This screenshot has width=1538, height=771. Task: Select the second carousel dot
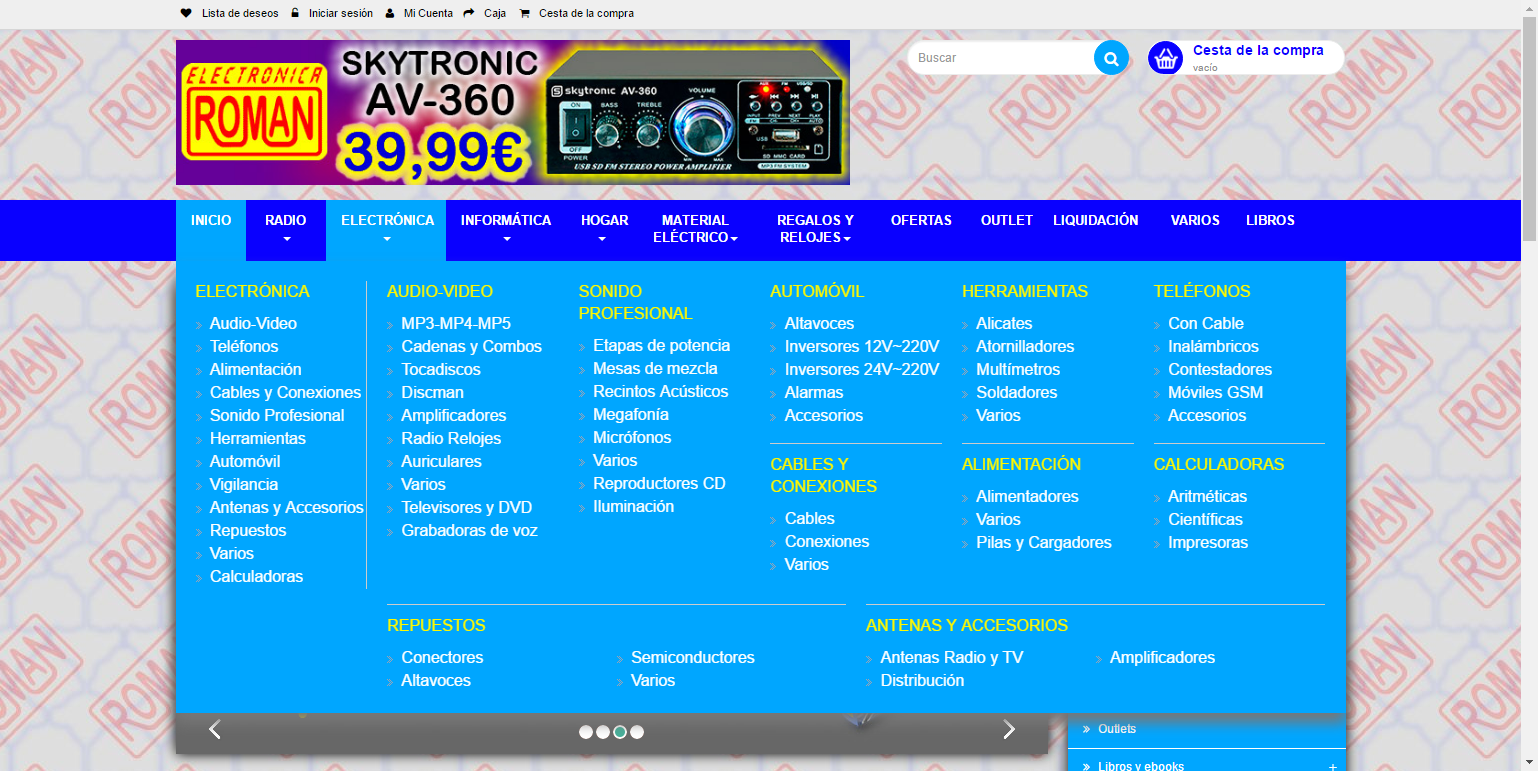pyautogui.click(x=603, y=732)
